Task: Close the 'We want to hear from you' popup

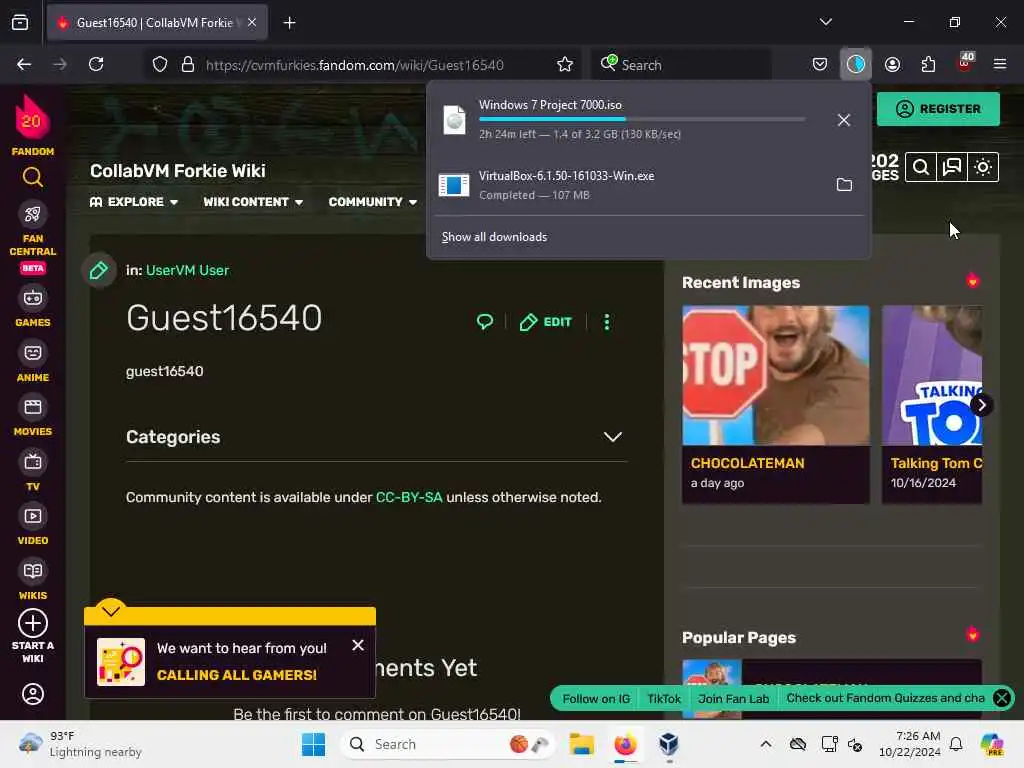Action: [x=358, y=645]
